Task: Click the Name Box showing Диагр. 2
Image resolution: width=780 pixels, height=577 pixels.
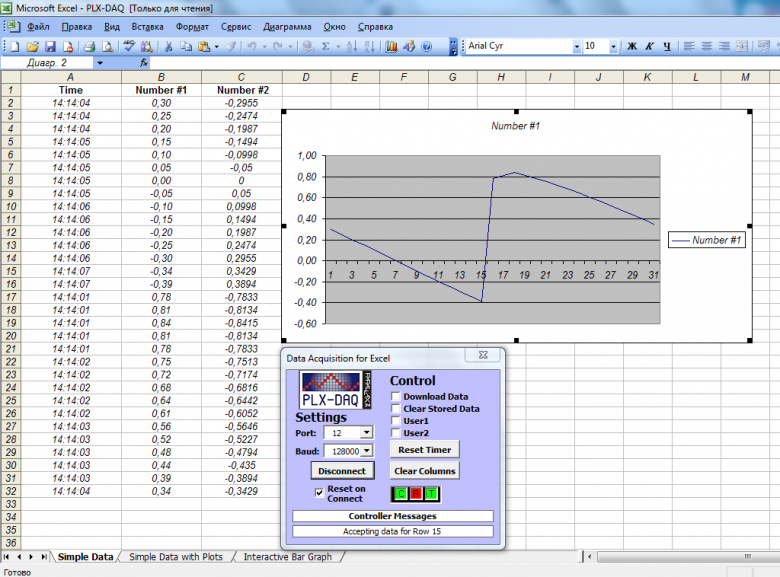Action: coord(47,63)
